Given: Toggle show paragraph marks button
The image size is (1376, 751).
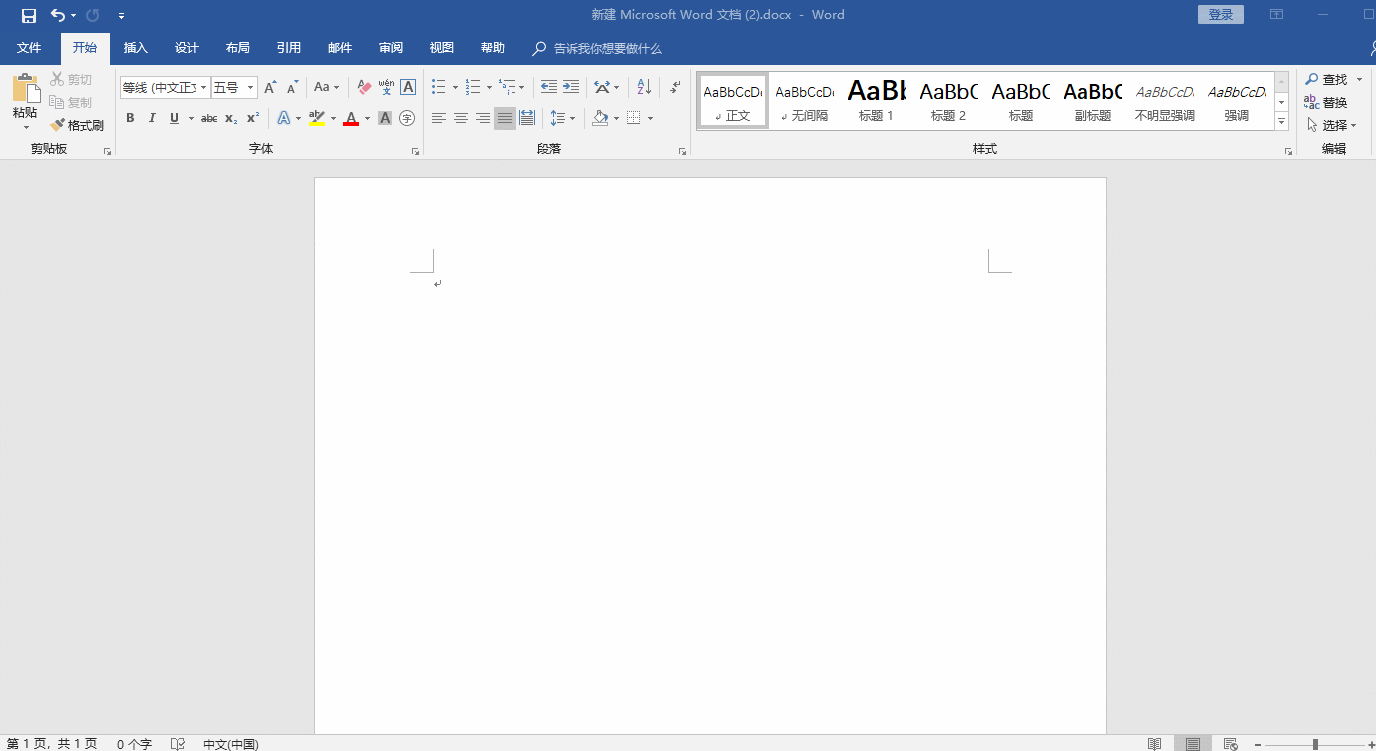Looking at the screenshot, I should [676, 88].
